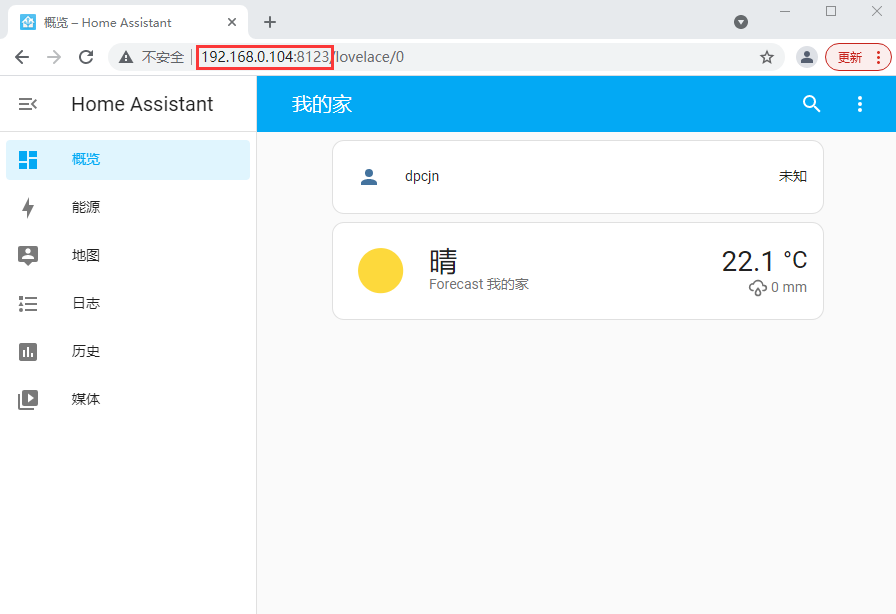Click the 晴 weather condition text
Image resolution: width=896 pixels, height=614 pixels.
tap(443, 261)
